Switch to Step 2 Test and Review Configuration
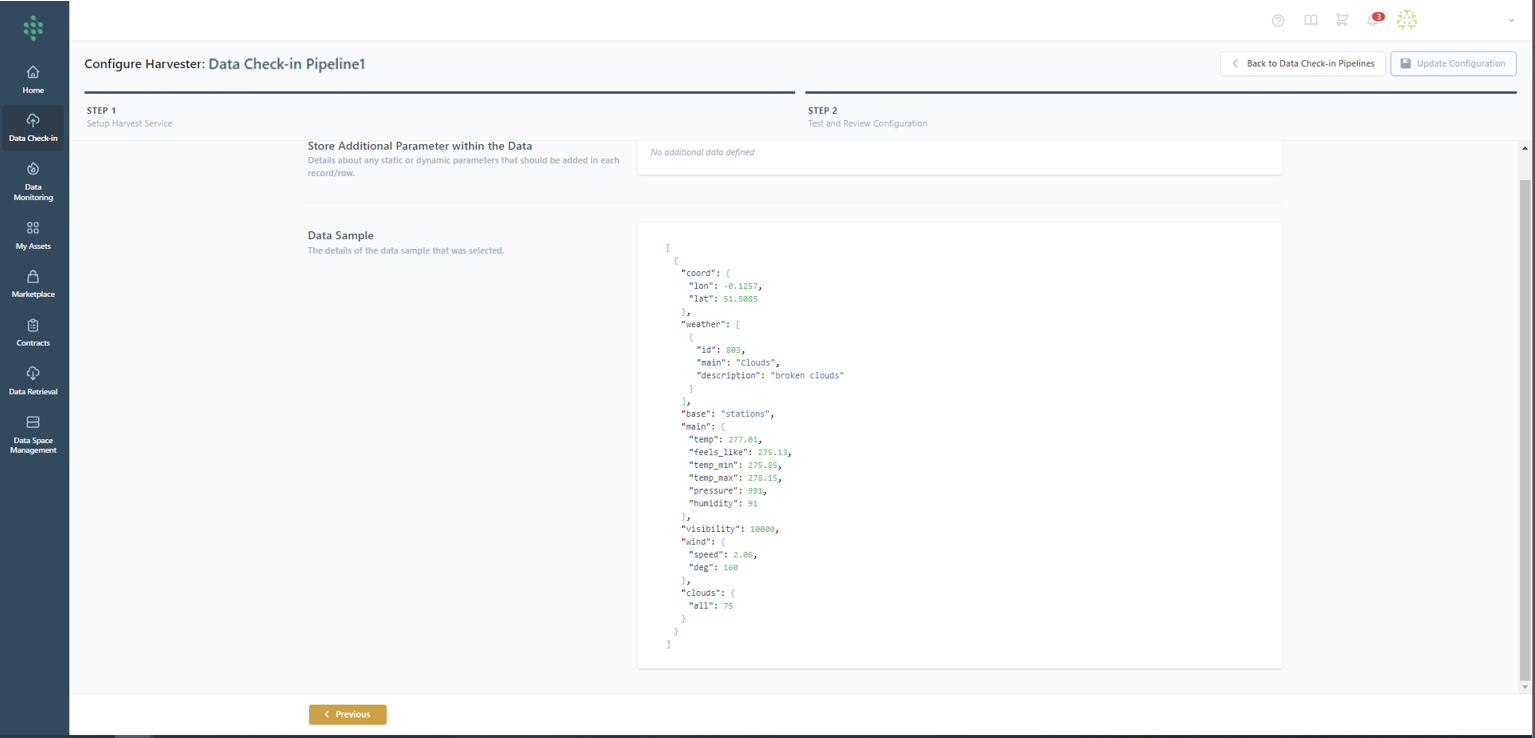This screenshot has width=1535, height=738. pyautogui.click(x=866, y=116)
